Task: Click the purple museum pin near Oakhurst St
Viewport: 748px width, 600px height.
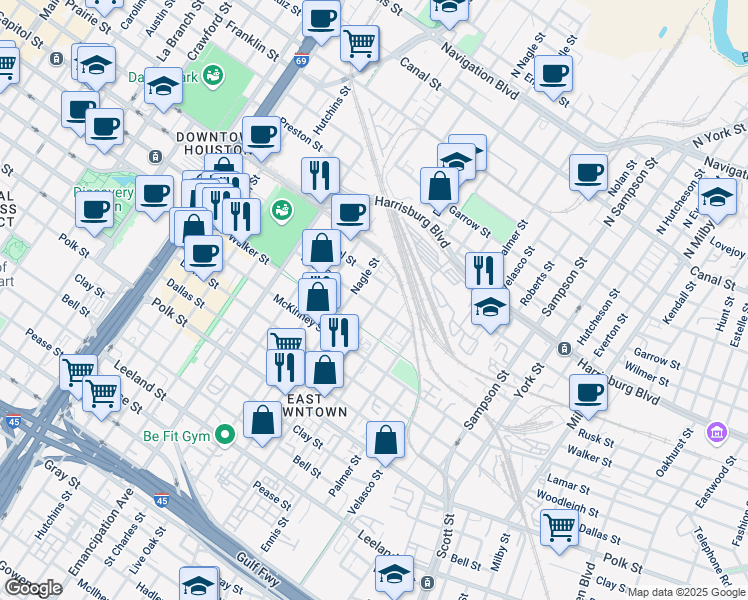Action: click(x=717, y=433)
